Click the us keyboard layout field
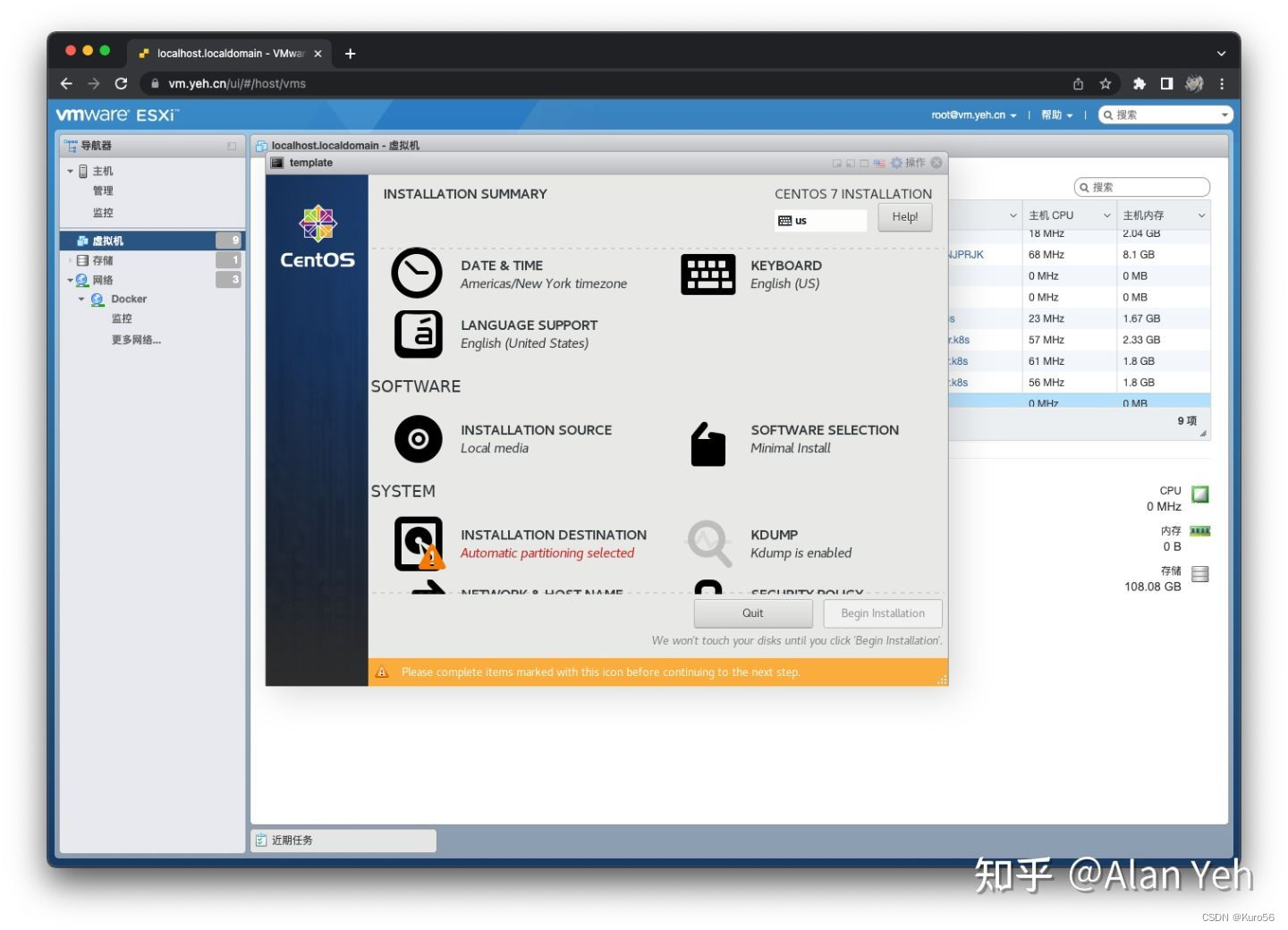 point(820,221)
